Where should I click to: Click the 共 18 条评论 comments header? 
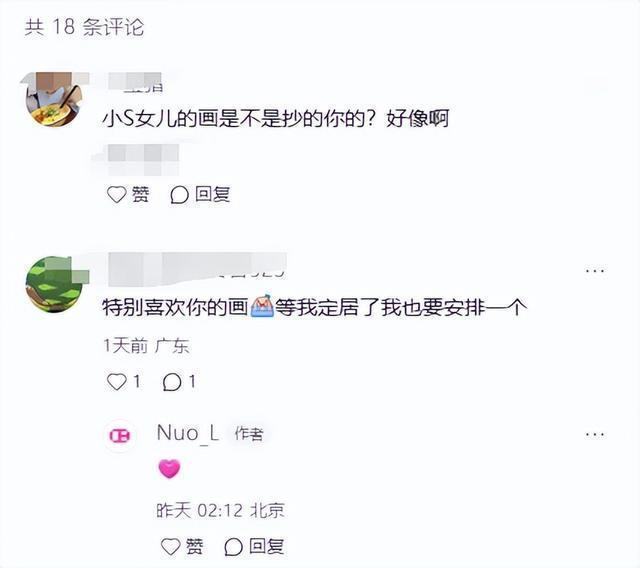pos(84,27)
